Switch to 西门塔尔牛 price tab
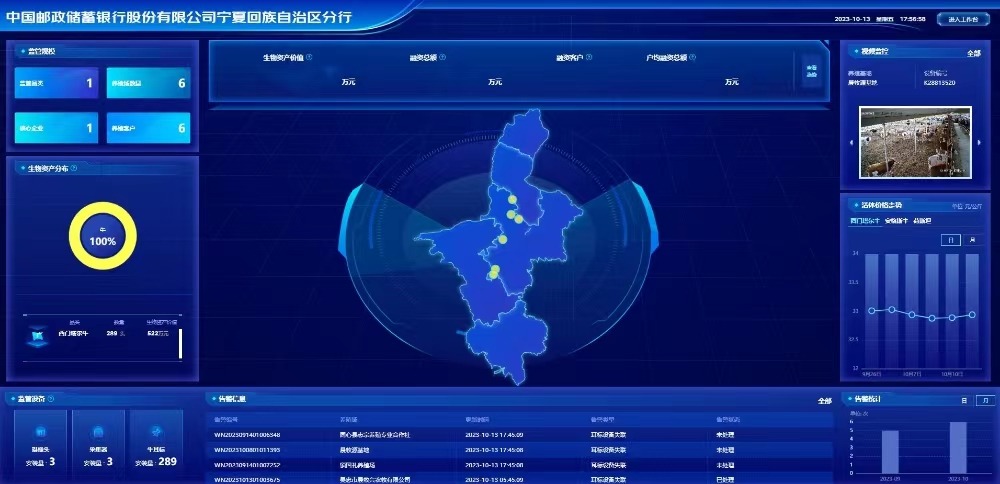The height and width of the screenshot is (484, 1000). 865,221
